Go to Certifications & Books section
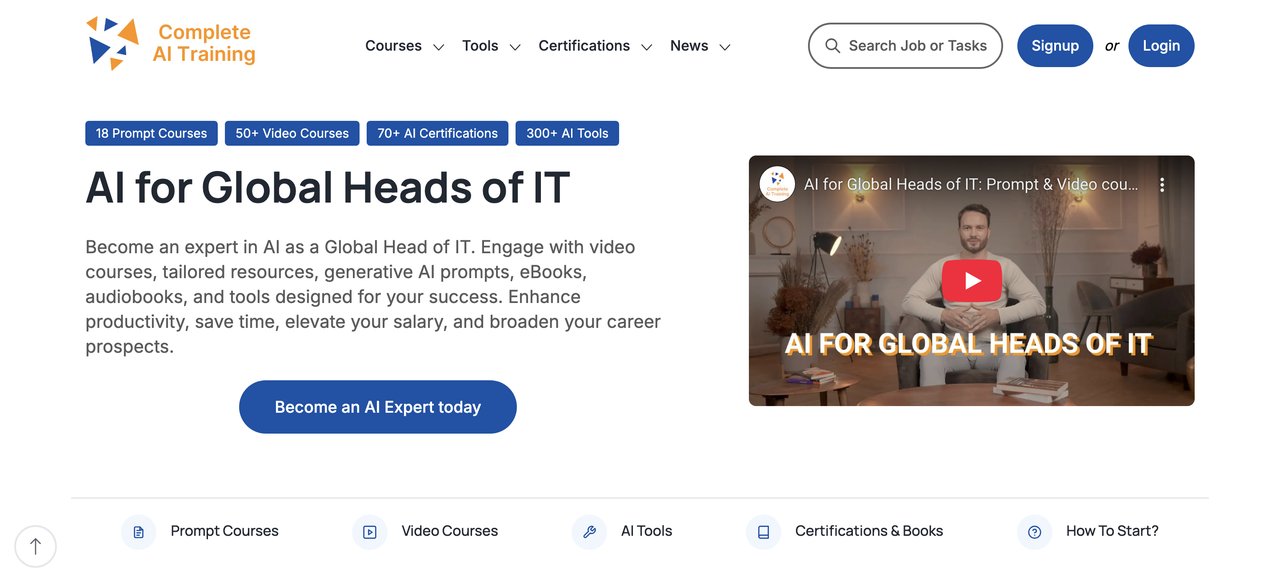This screenshot has width=1280, height=582. click(x=869, y=531)
